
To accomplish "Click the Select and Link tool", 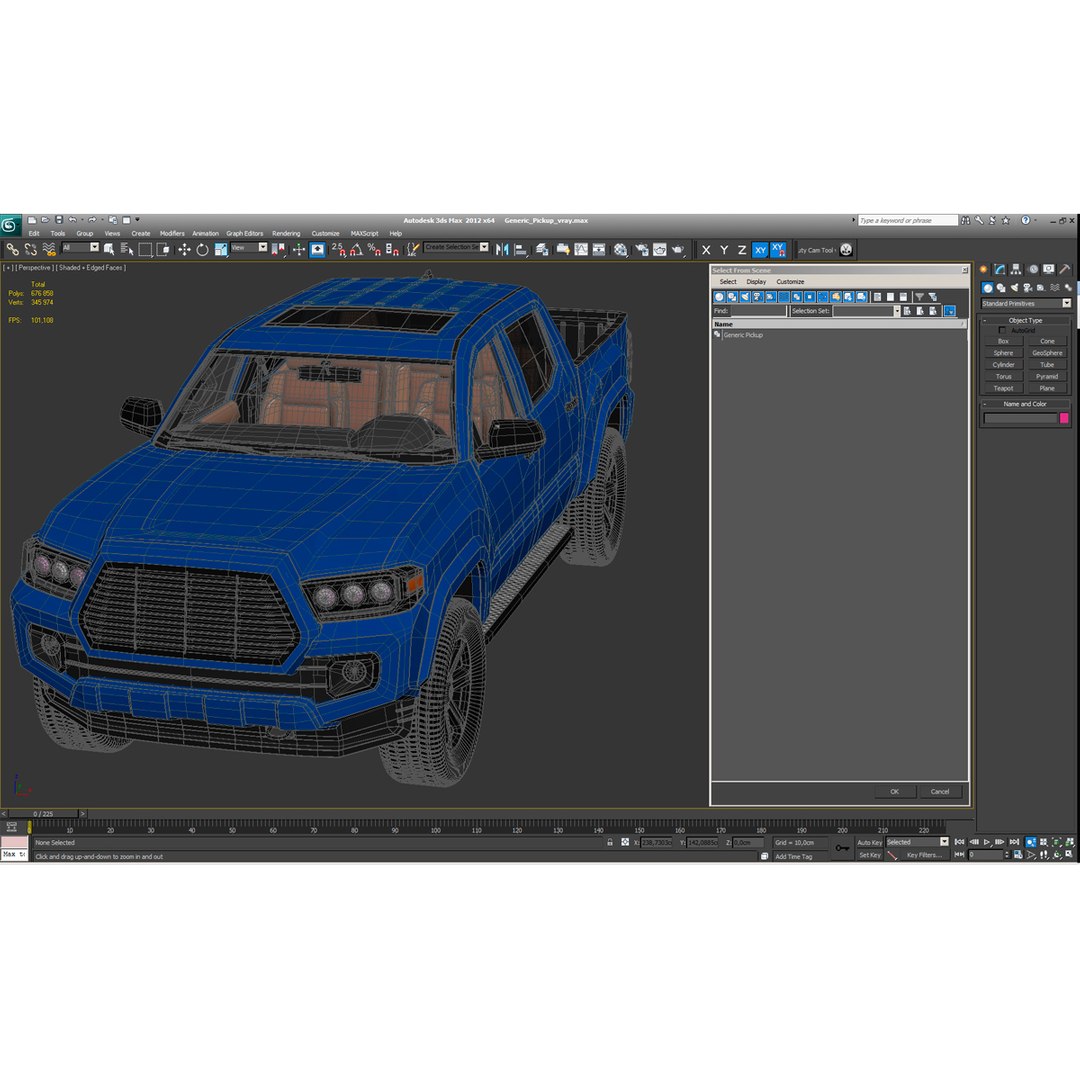I will coord(12,249).
